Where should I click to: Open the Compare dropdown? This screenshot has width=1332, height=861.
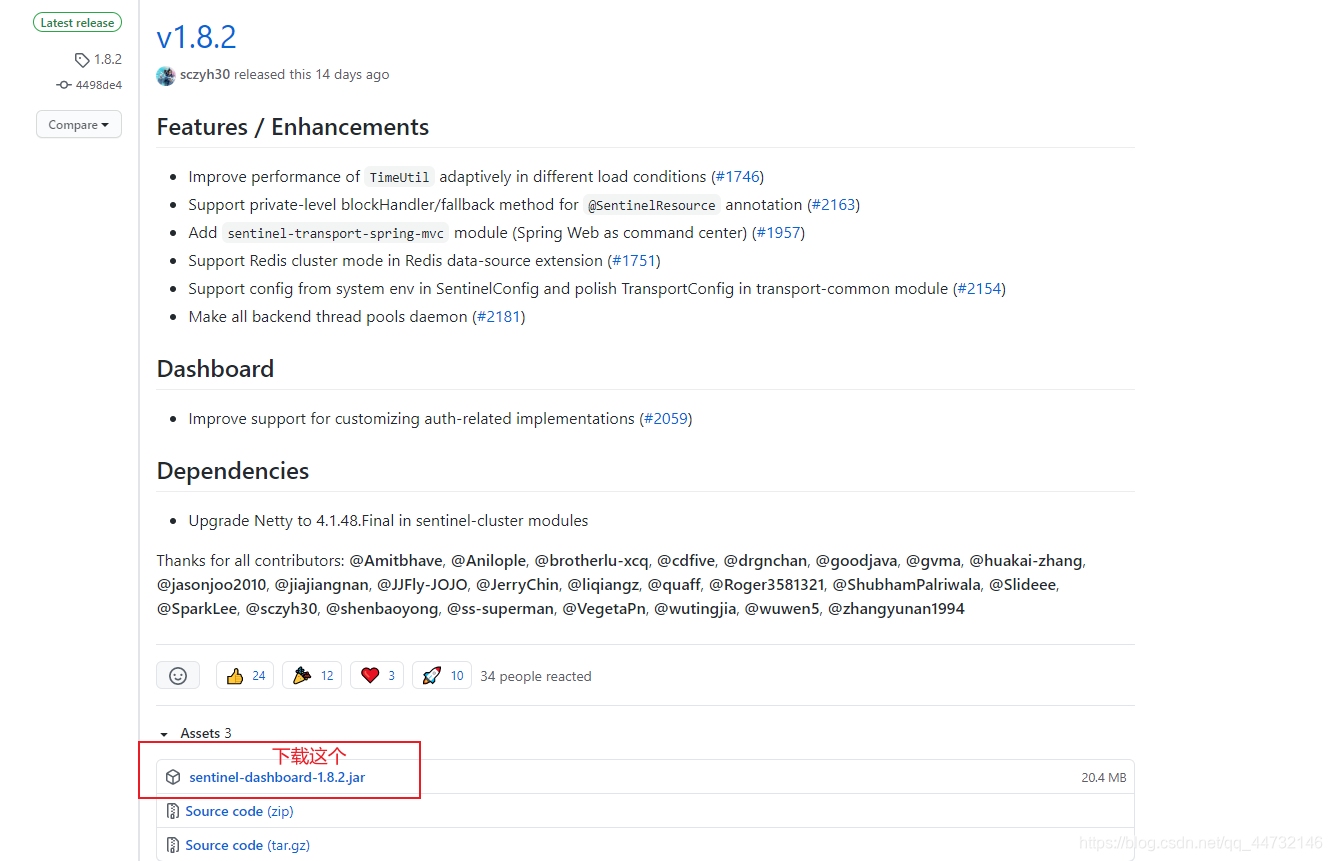(79, 125)
